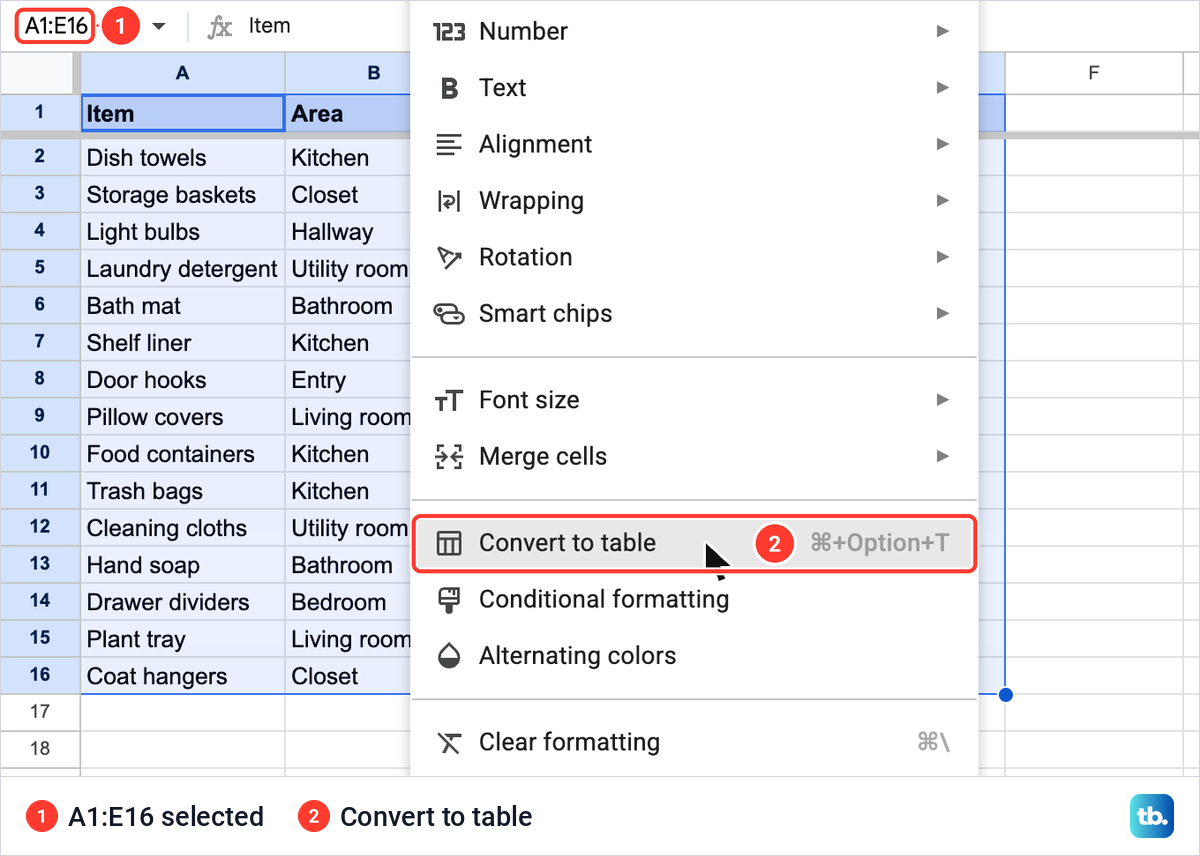The height and width of the screenshot is (856, 1200).
Task: Choose Alternating colors option
Action: 694,656
